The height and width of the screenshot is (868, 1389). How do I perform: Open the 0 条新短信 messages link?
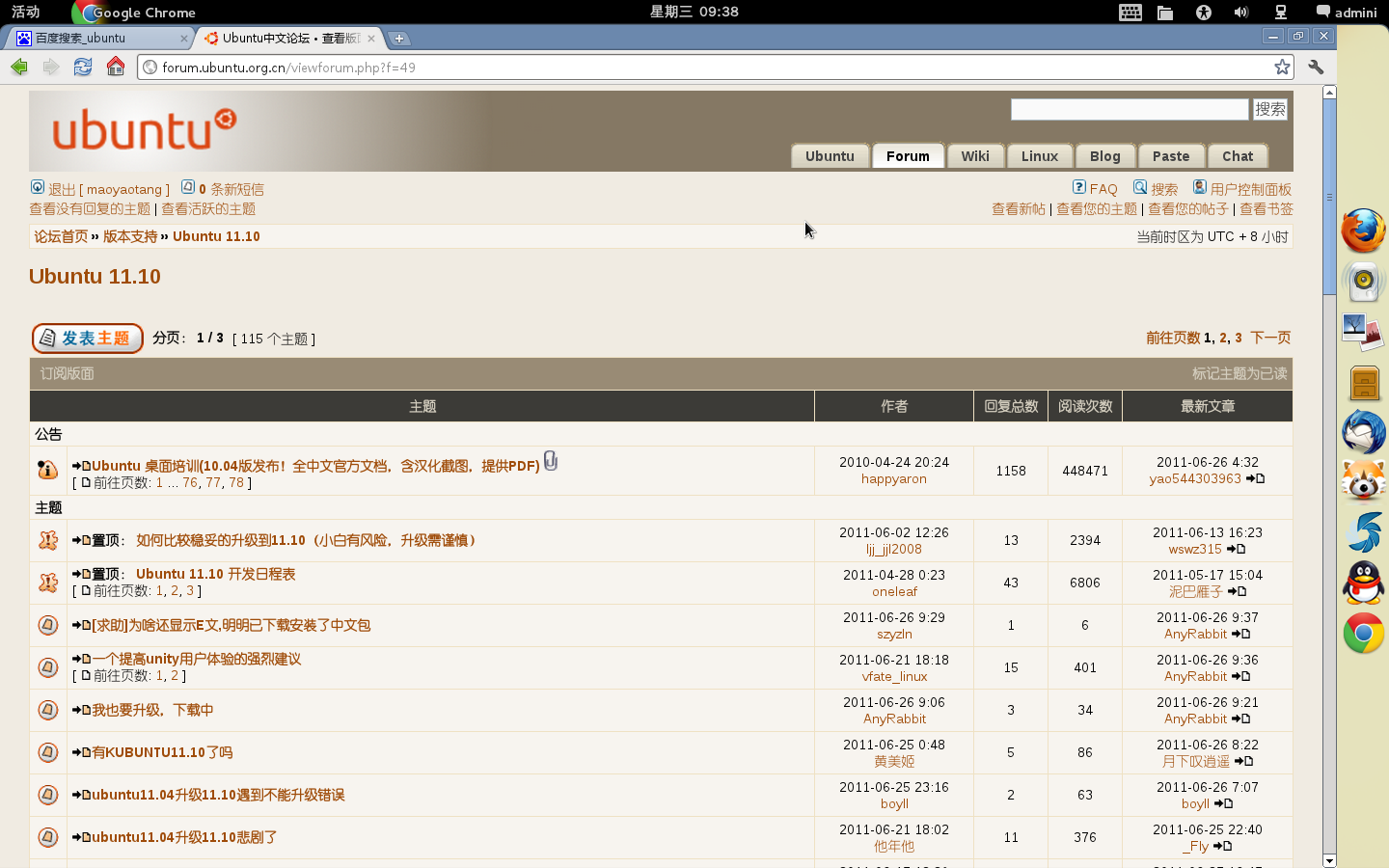[x=231, y=189]
